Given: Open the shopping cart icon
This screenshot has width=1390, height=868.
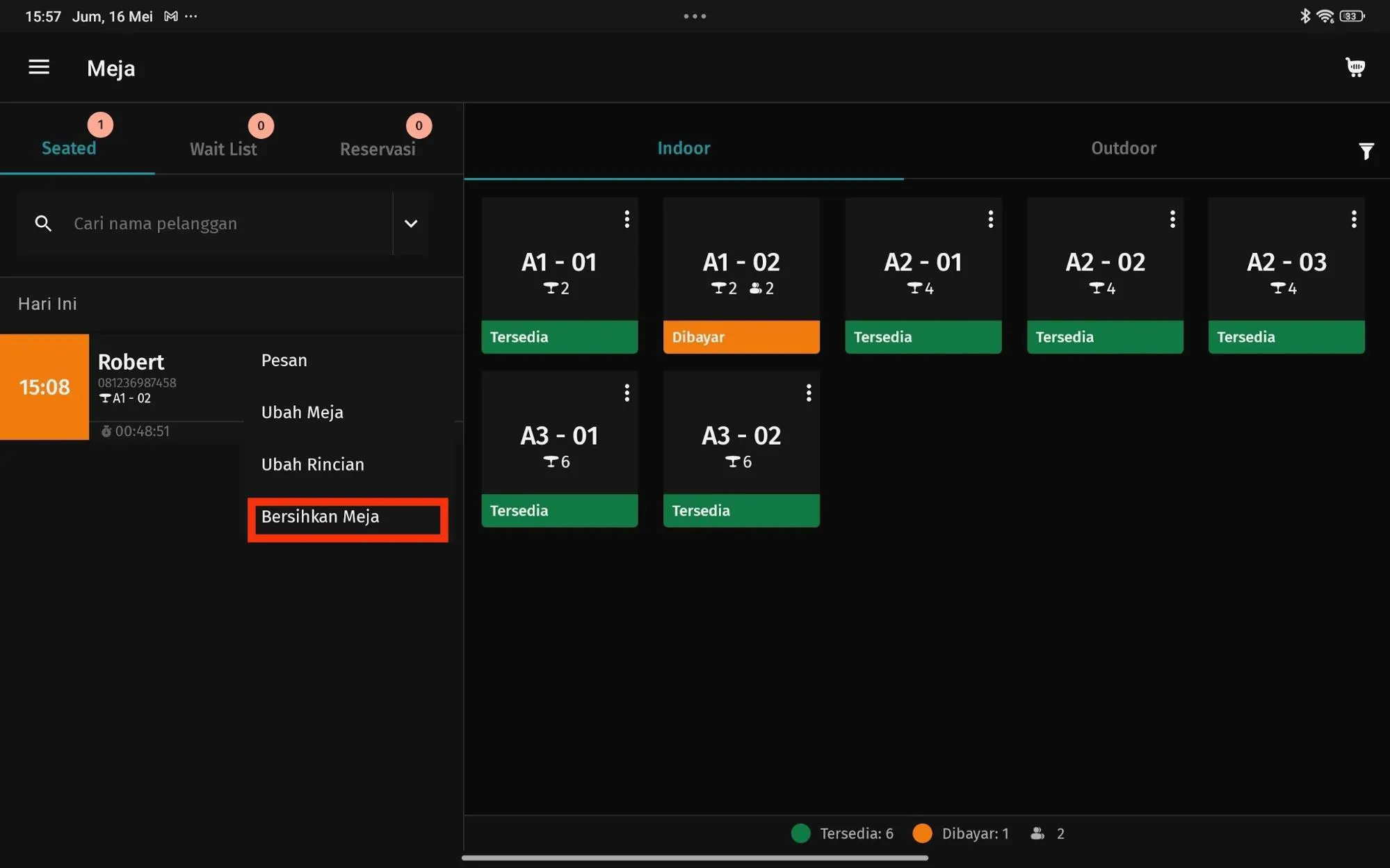Looking at the screenshot, I should tap(1355, 67).
